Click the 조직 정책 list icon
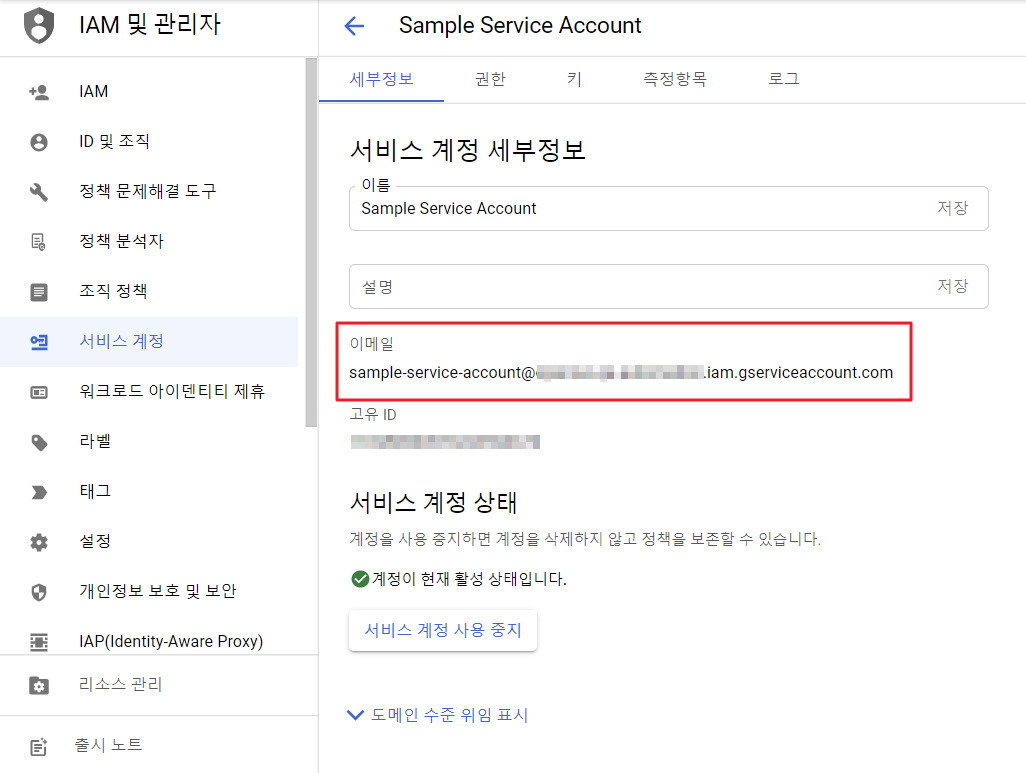Image resolution: width=1026 pixels, height=773 pixels. coord(39,292)
